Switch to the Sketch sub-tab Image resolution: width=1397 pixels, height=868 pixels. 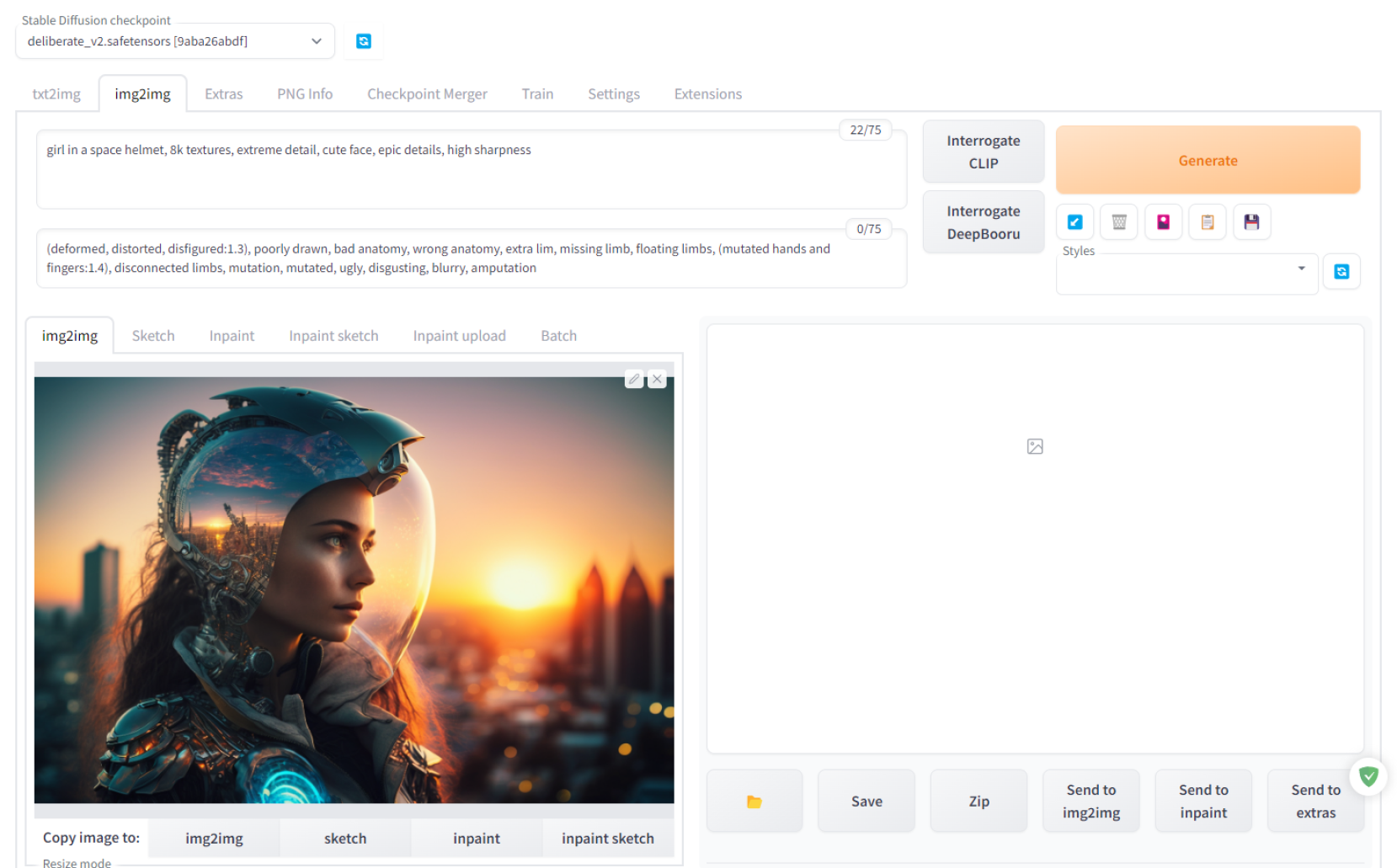pos(153,335)
